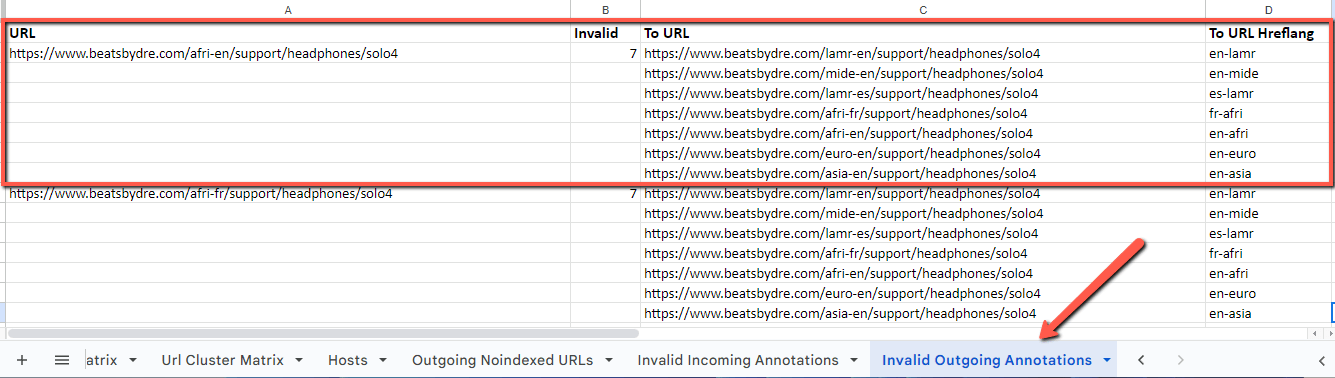Image resolution: width=1335 pixels, height=378 pixels.
Task: Select column A header
Action: click(x=288, y=9)
